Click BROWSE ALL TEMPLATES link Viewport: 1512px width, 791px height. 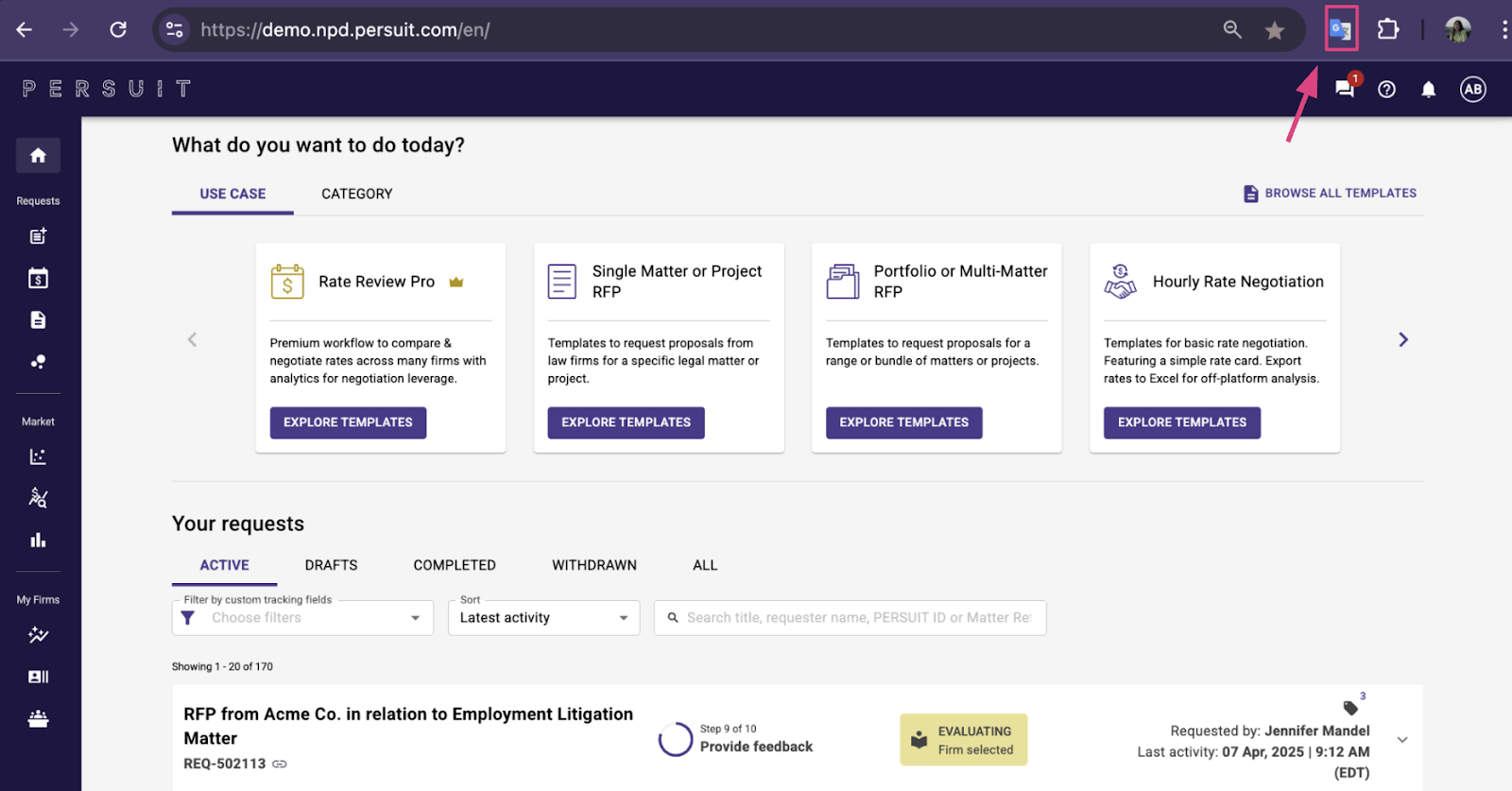pos(1330,193)
